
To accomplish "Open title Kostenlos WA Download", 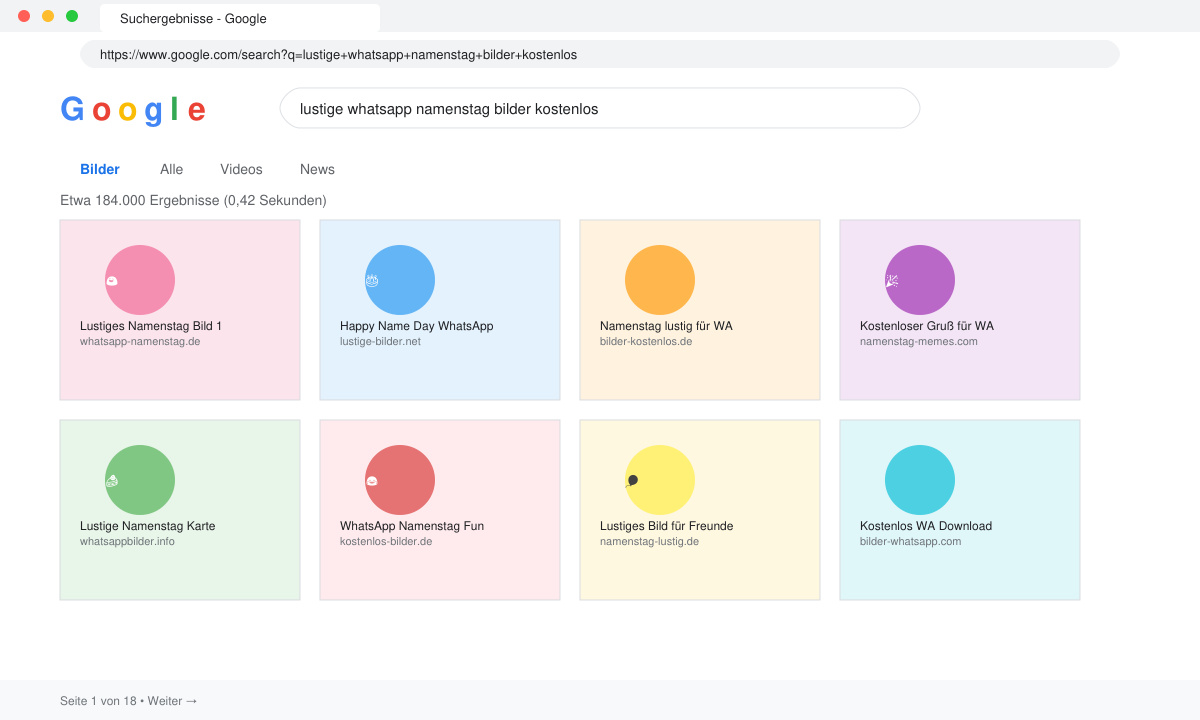I will [926, 526].
